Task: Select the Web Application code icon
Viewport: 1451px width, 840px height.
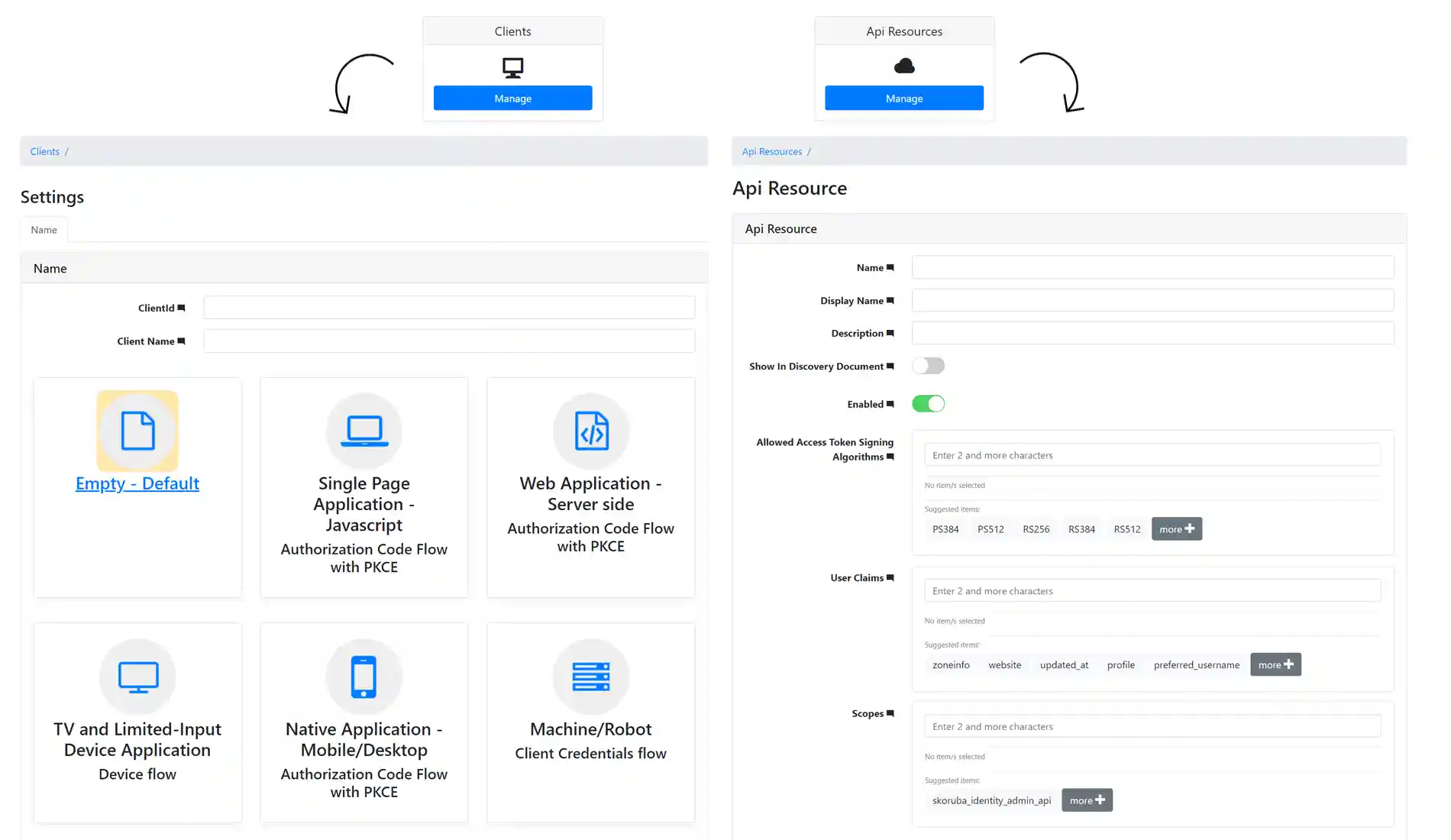Action: 590,431
